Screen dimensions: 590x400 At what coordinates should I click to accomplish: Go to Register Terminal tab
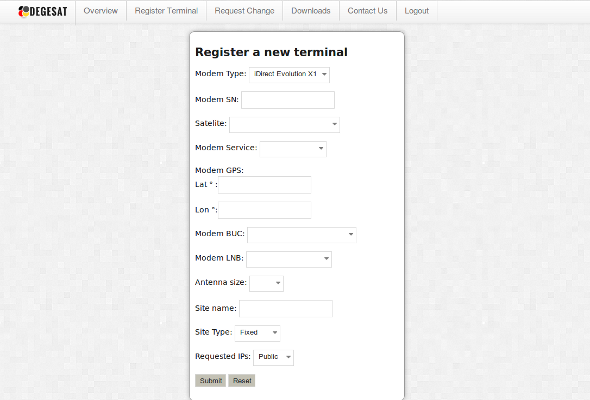point(166,11)
